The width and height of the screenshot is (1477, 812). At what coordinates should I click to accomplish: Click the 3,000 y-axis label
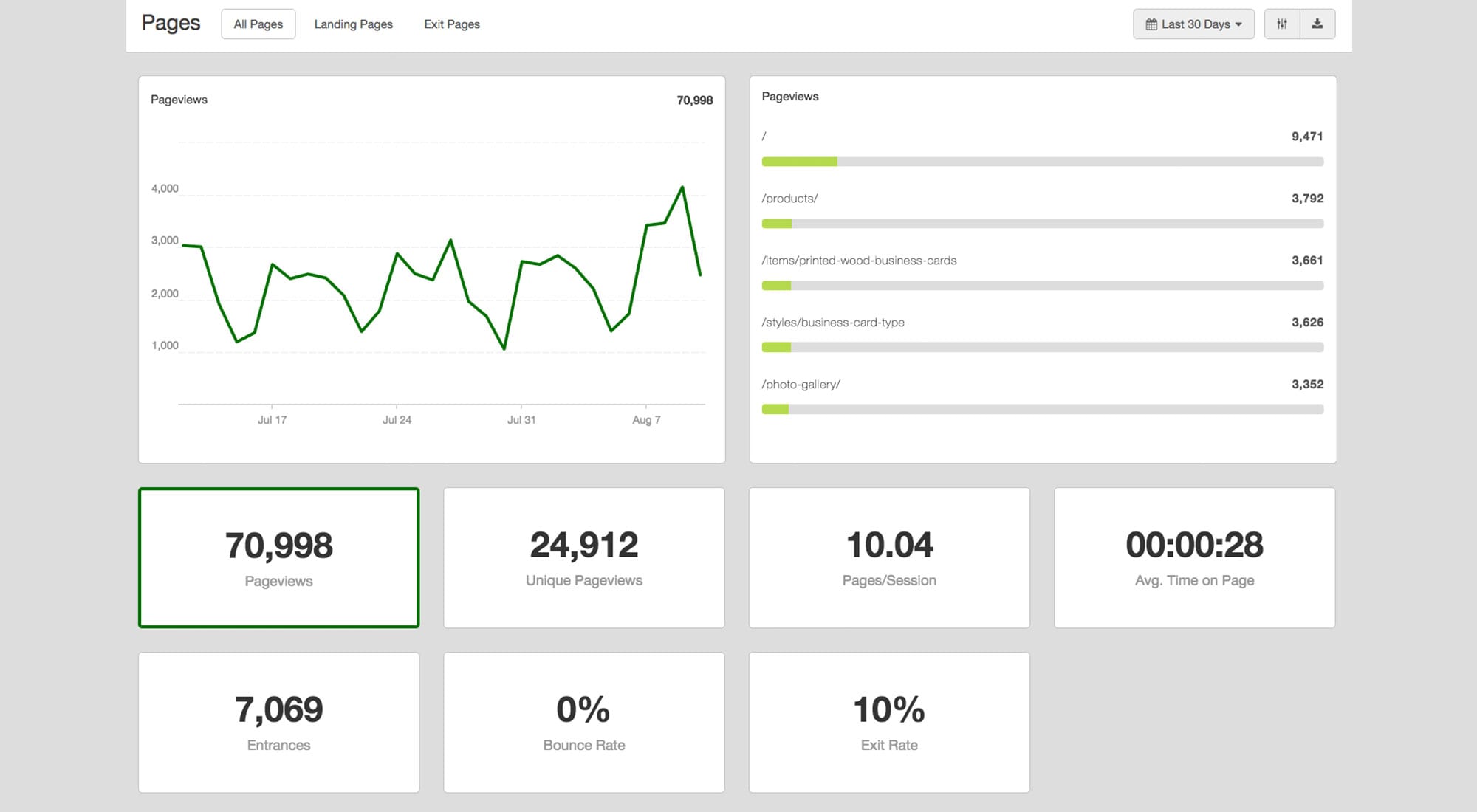click(165, 241)
